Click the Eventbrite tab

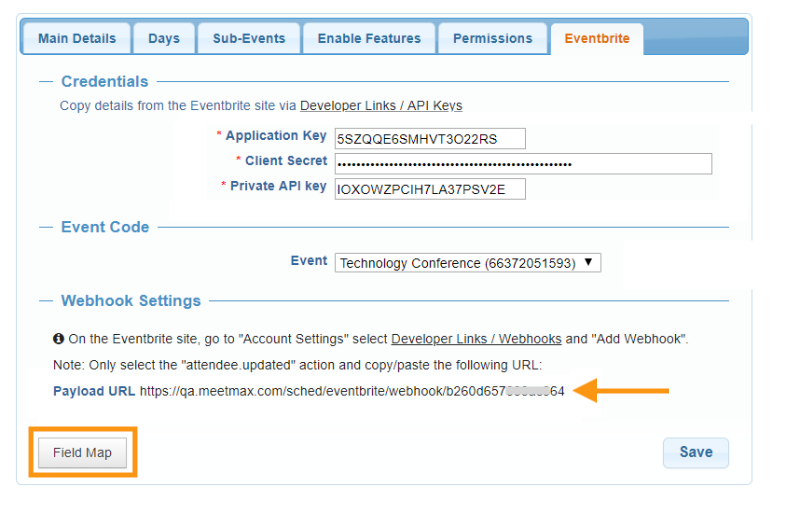[x=597, y=39]
